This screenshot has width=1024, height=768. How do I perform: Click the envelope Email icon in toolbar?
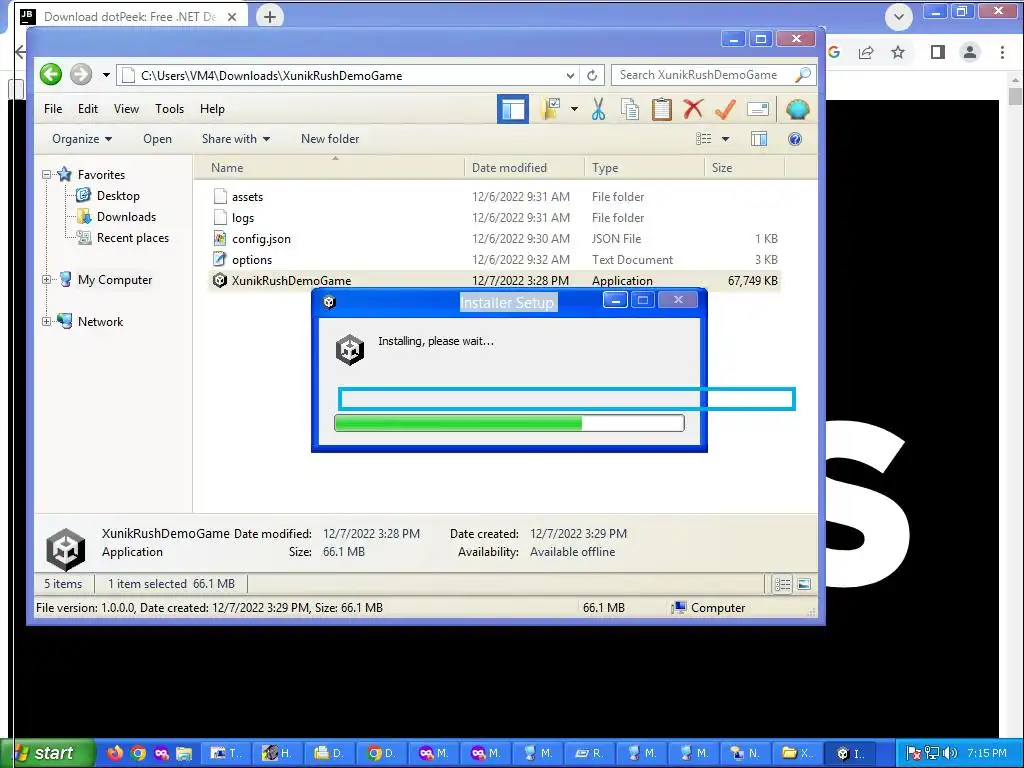pyautogui.click(x=758, y=109)
